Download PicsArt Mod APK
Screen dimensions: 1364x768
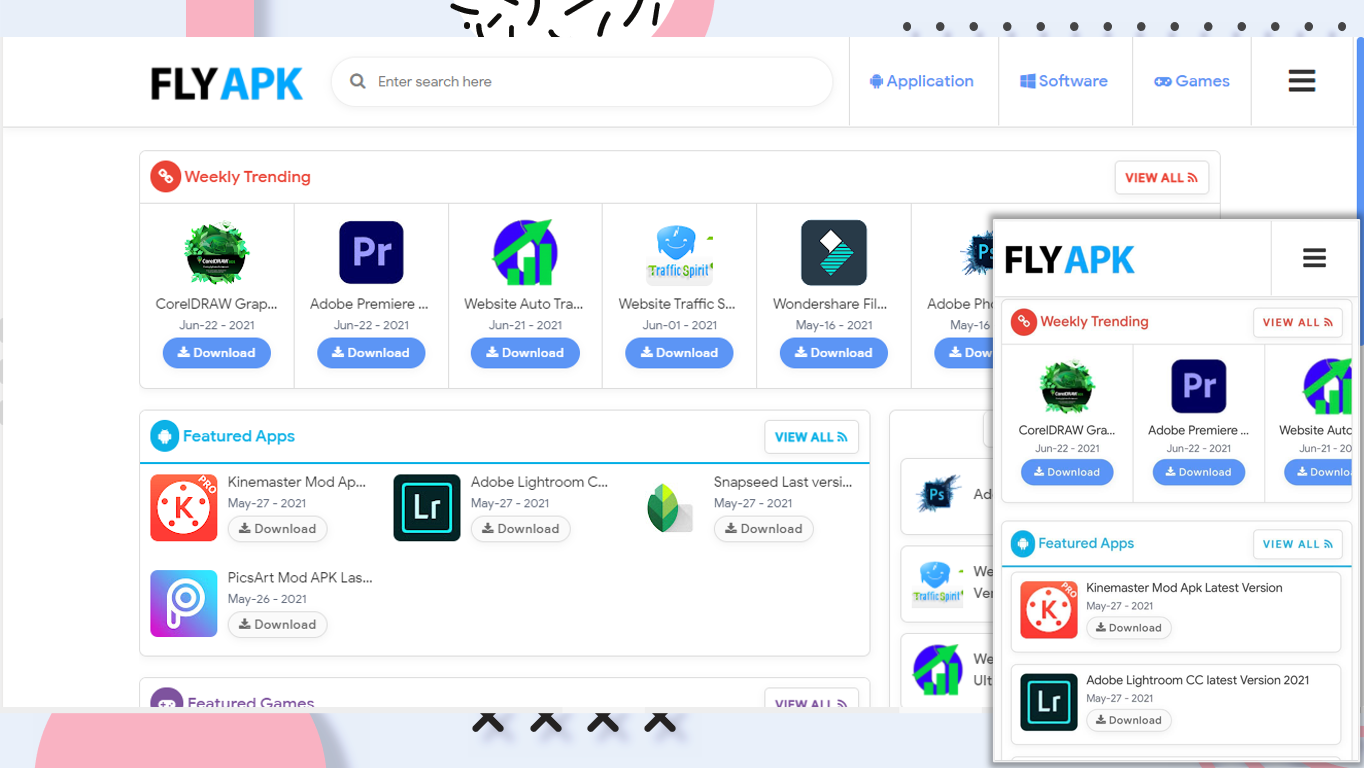(x=277, y=625)
